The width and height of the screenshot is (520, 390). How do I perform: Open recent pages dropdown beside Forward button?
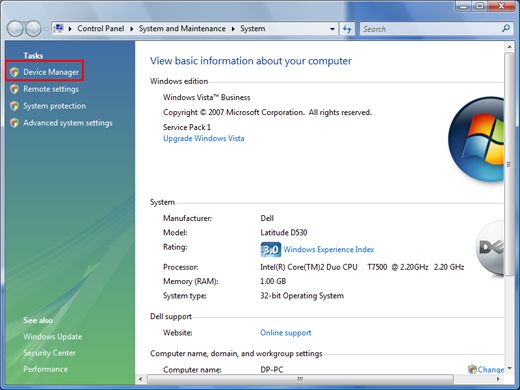[x=46, y=29]
